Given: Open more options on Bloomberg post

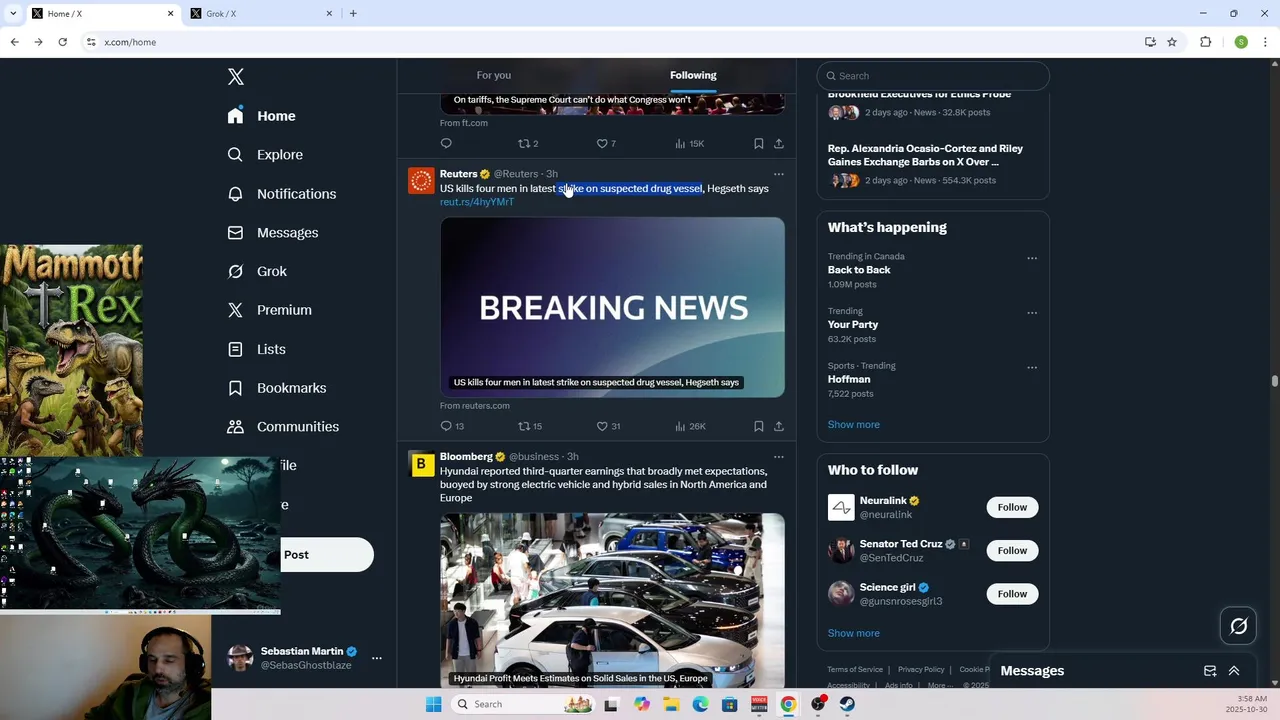Looking at the screenshot, I should (779, 457).
